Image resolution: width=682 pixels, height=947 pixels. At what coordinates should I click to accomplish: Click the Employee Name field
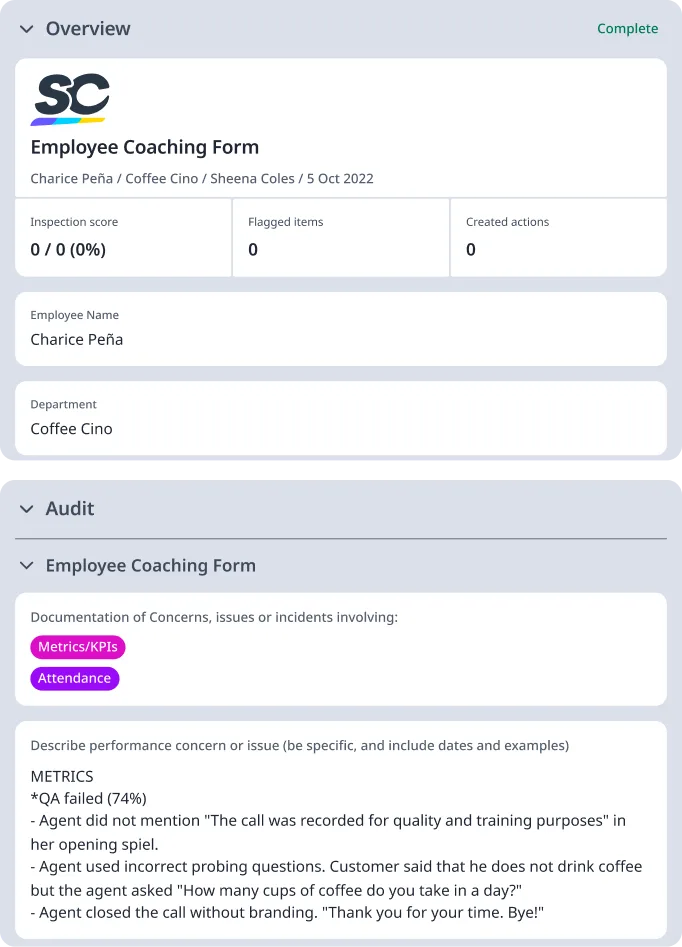tap(340, 329)
